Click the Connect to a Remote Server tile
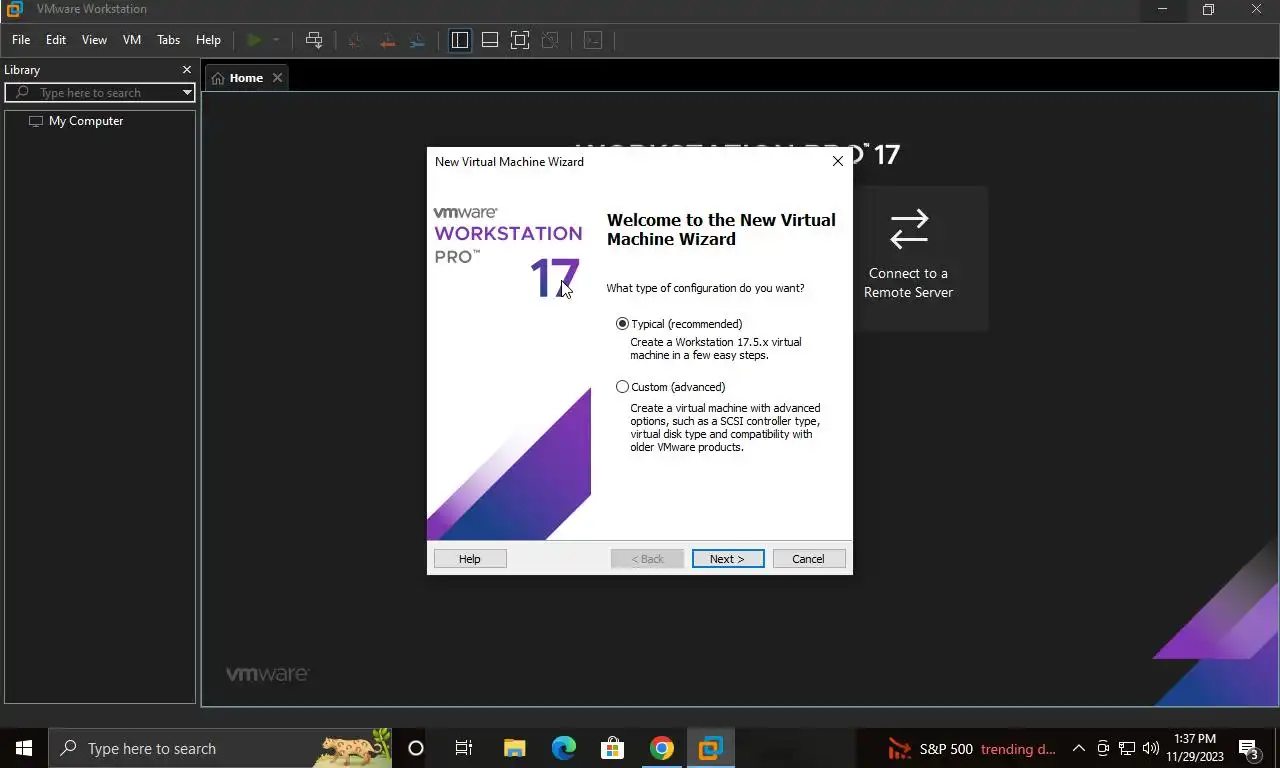The image size is (1280, 768). [x=909, y=258]
